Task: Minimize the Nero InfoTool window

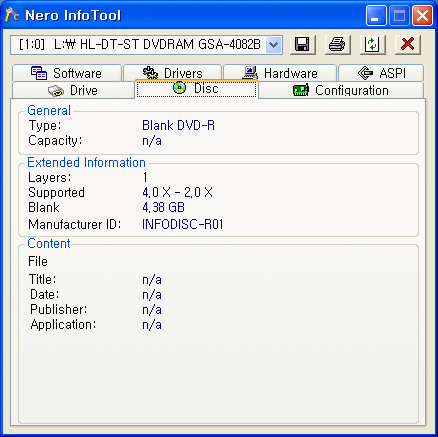Action: (376, 15)
